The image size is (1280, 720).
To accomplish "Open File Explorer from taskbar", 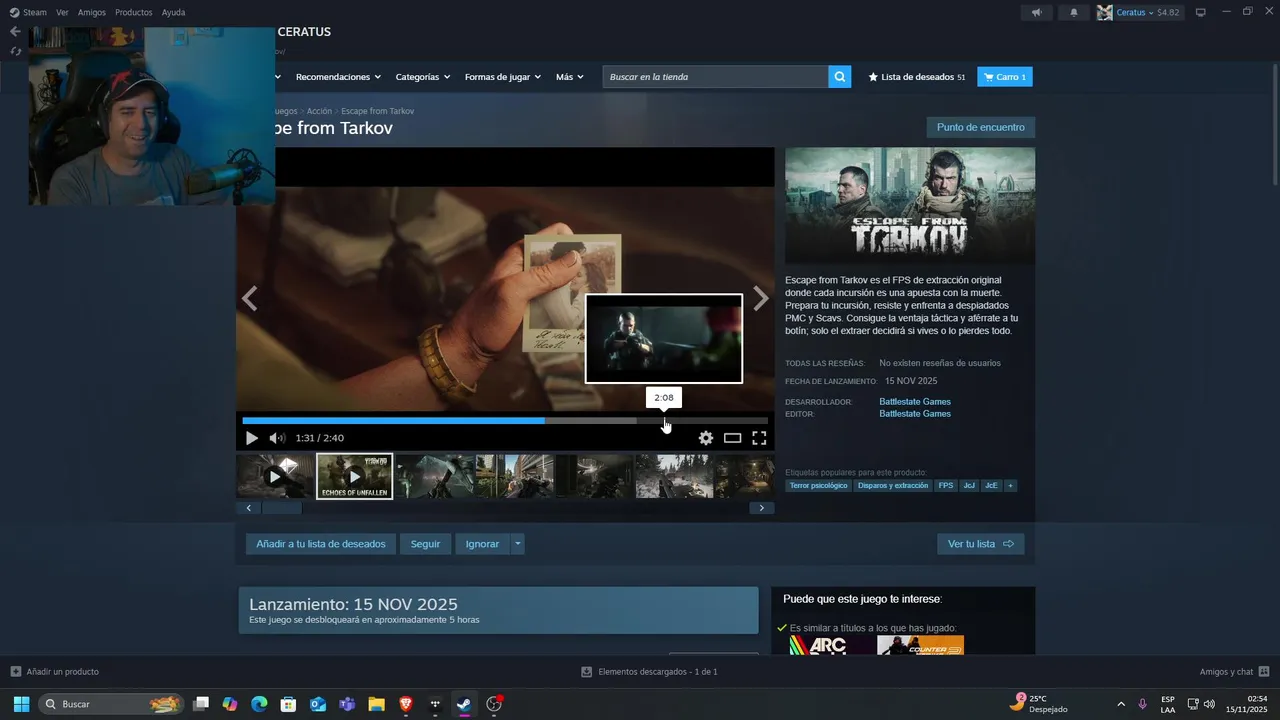I will 376,704.
